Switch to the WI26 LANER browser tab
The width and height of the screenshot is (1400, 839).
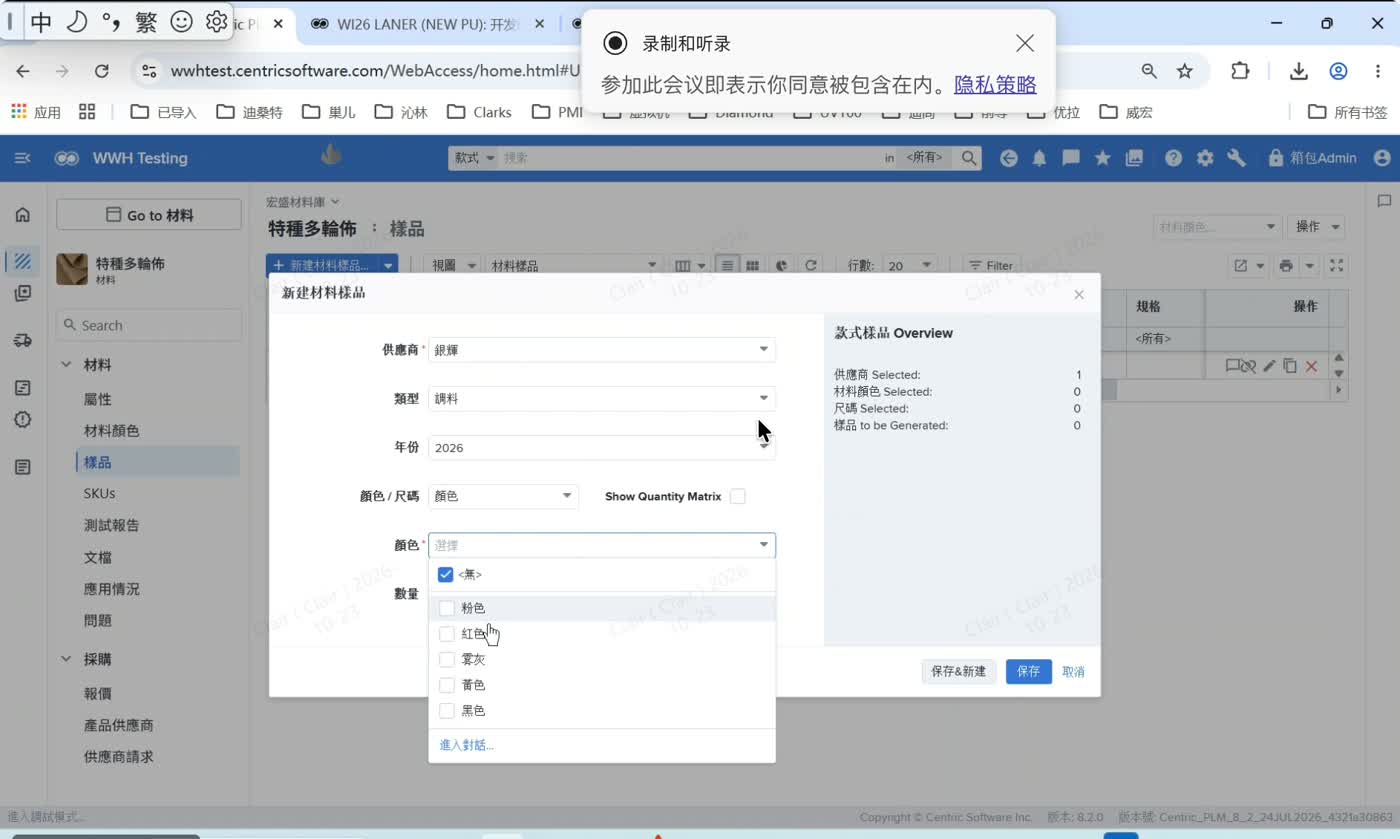428,24
